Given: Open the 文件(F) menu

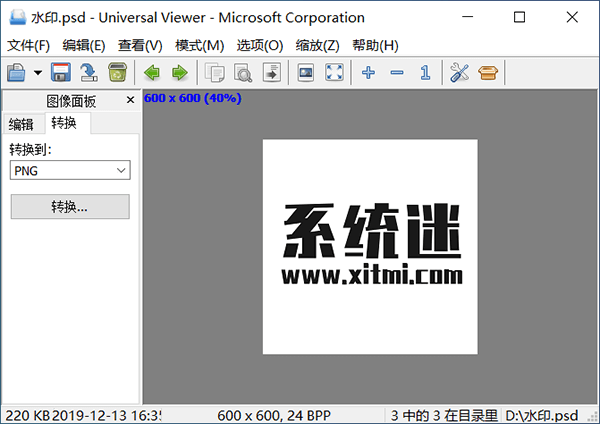Looking at the screenshot, I should pos(29,46).
